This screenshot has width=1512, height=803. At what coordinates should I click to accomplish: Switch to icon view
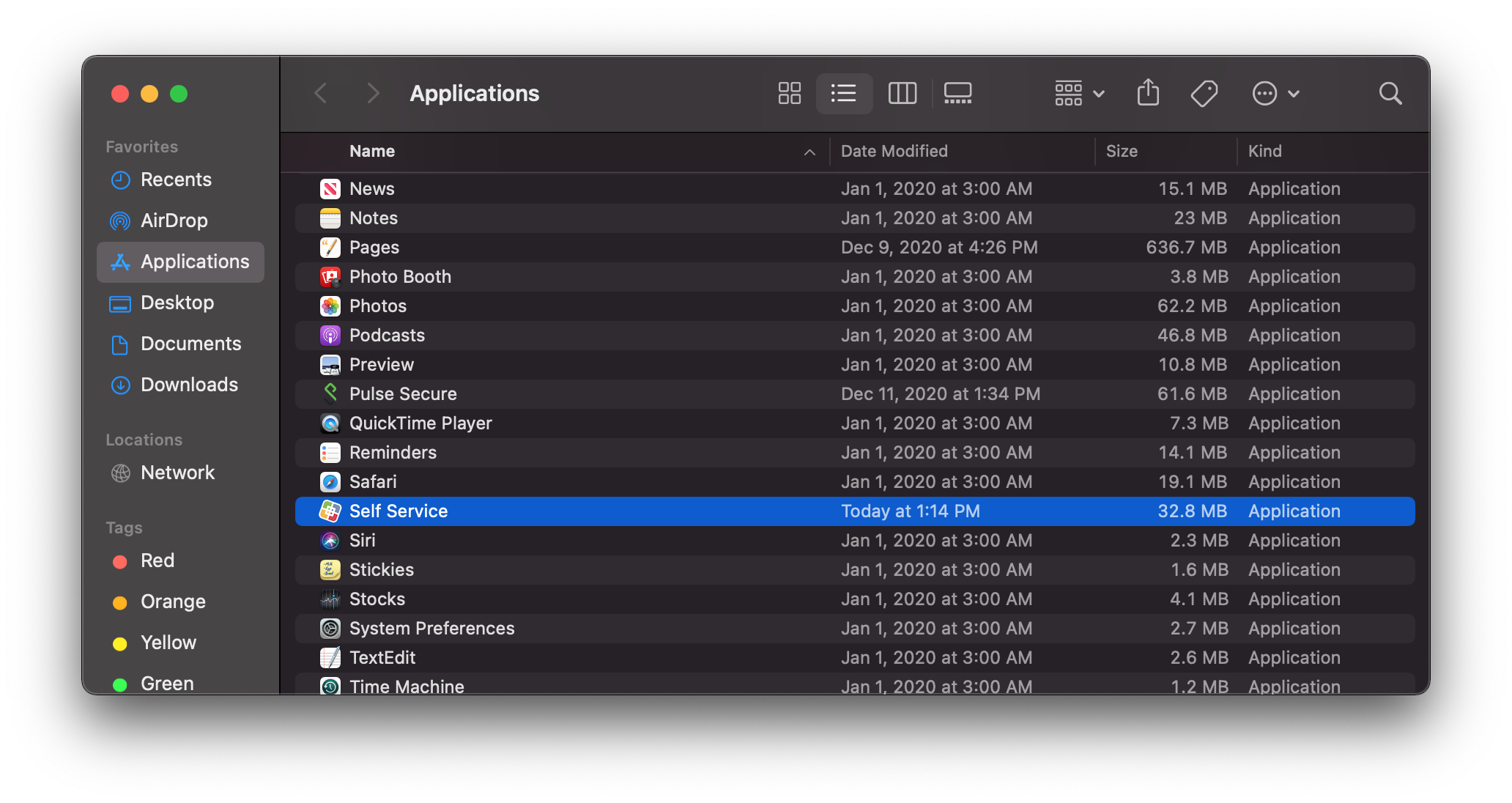(789, 93)
